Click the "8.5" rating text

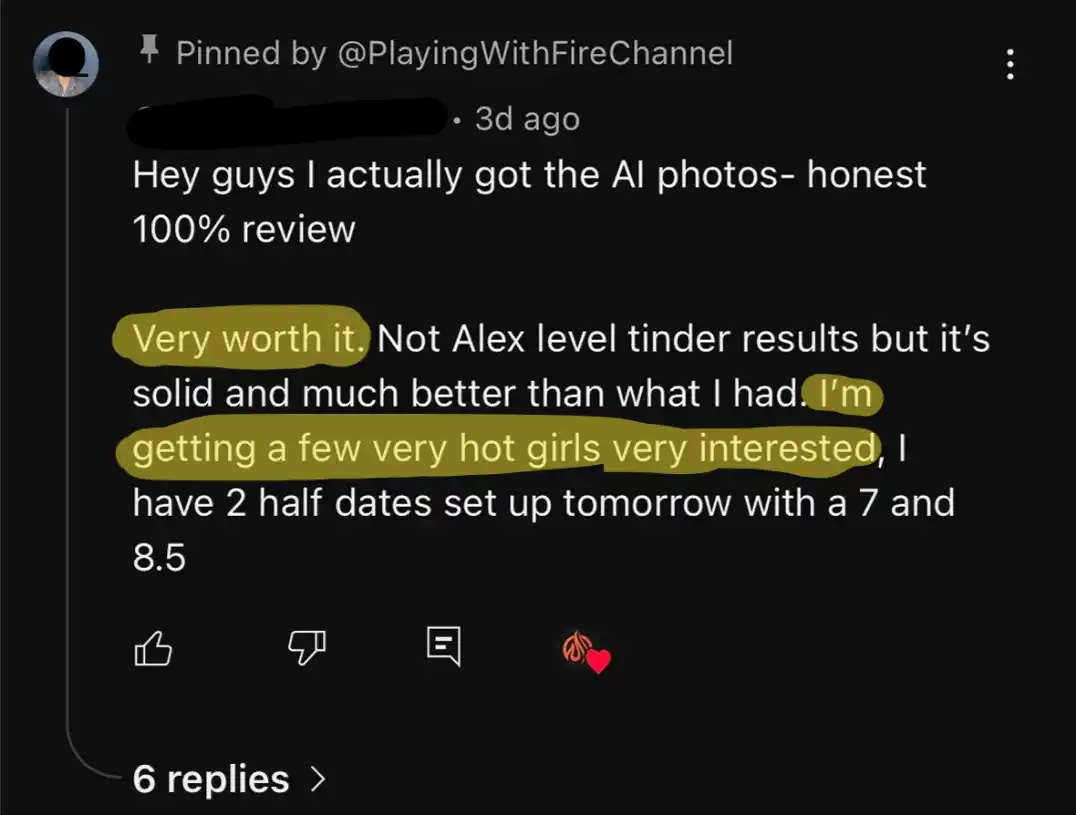coord(160,558)
